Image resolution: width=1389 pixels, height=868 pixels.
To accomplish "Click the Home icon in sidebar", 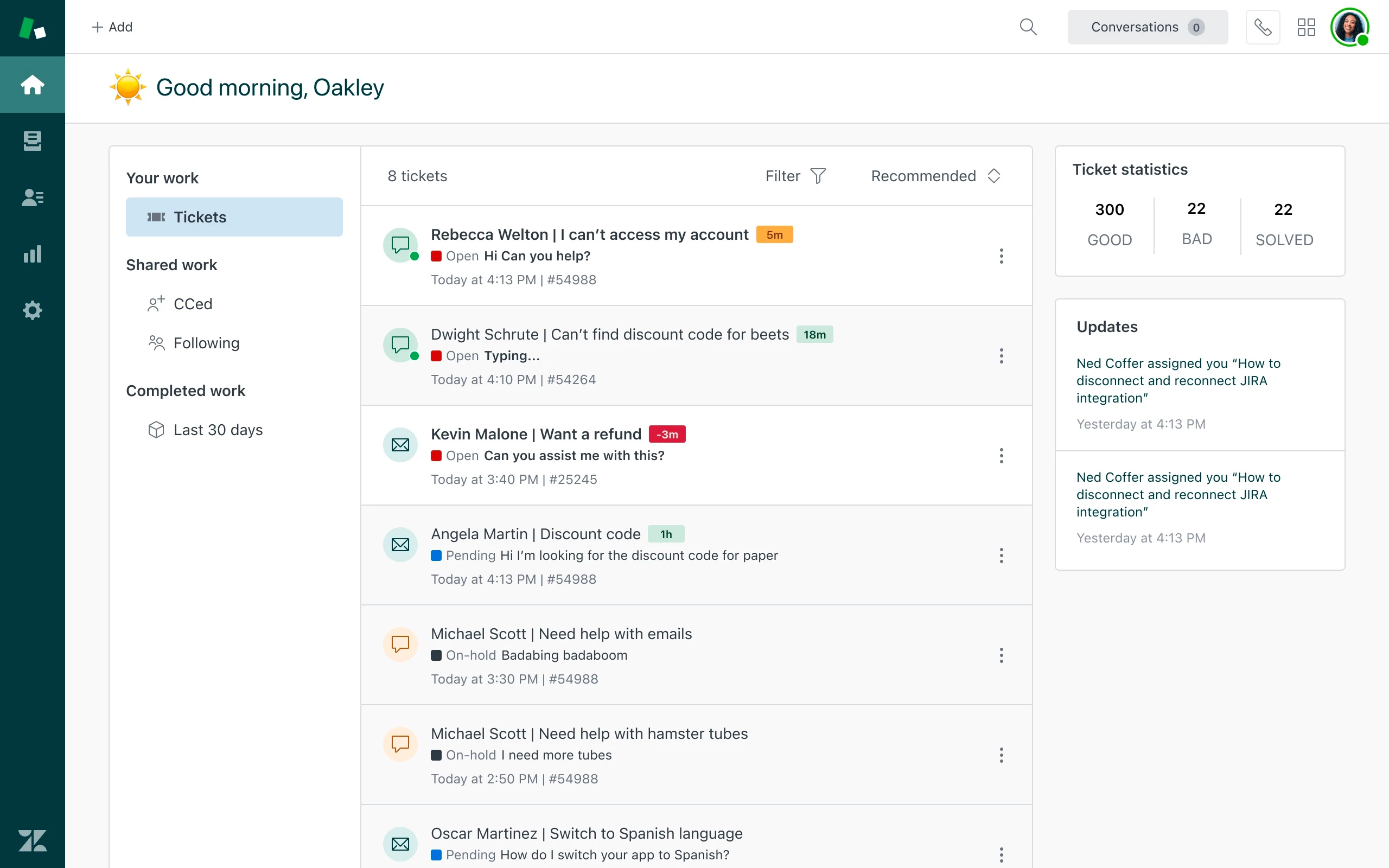I will pyautogui.click(x=32, y=85).
